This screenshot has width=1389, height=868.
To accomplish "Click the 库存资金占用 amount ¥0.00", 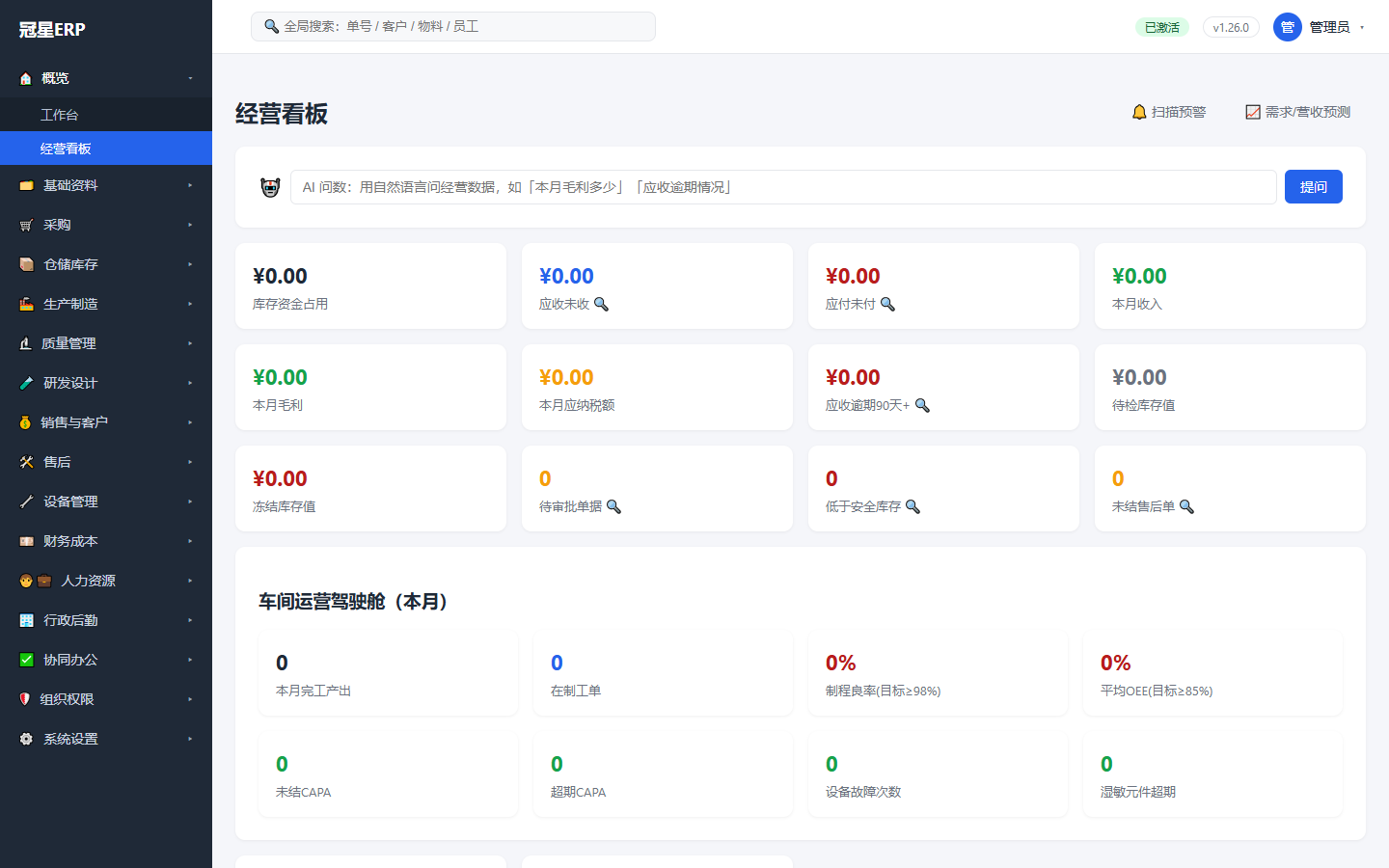I will pyautogui.click(x=280, y=276).
